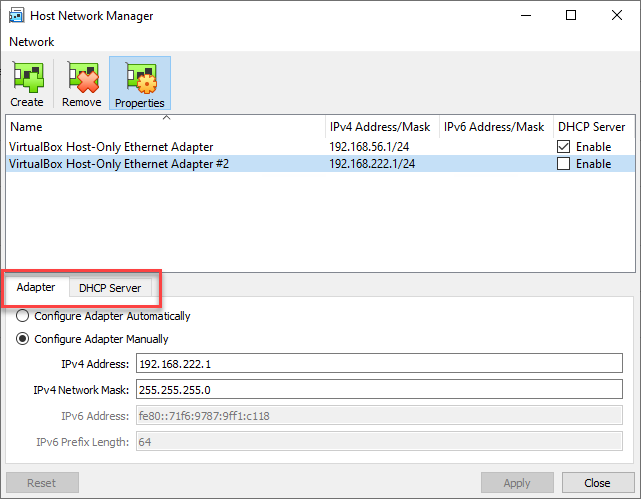Click the 192.168.222.1/24 address cell

point(372,164)
